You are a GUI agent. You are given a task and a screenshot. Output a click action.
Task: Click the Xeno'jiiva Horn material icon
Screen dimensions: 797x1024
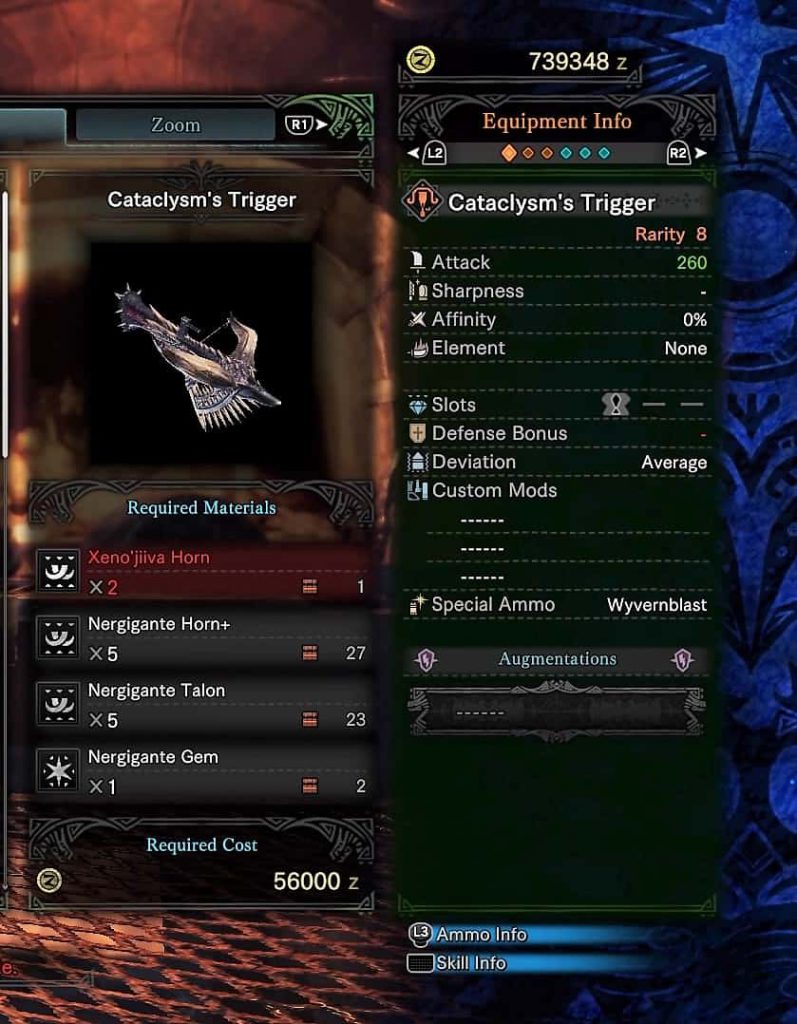pos(57,571)
